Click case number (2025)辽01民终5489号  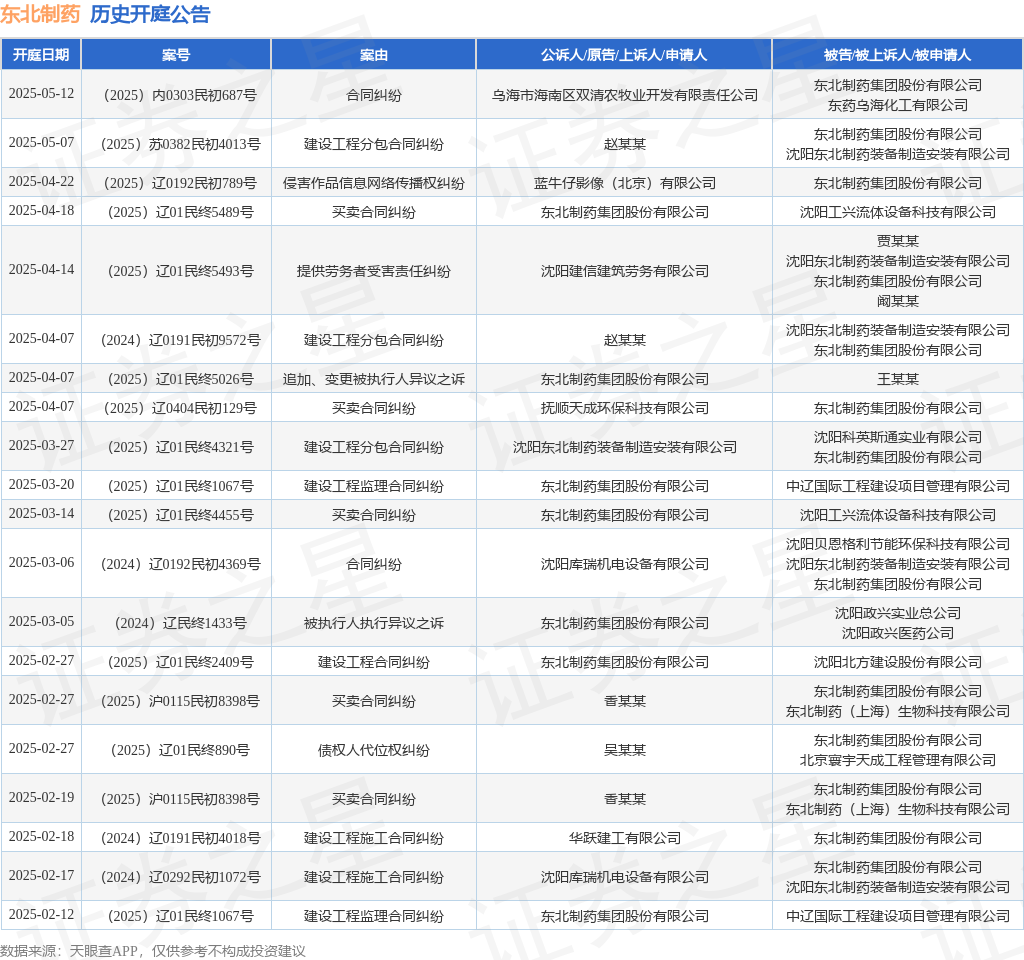coord(176,212)
